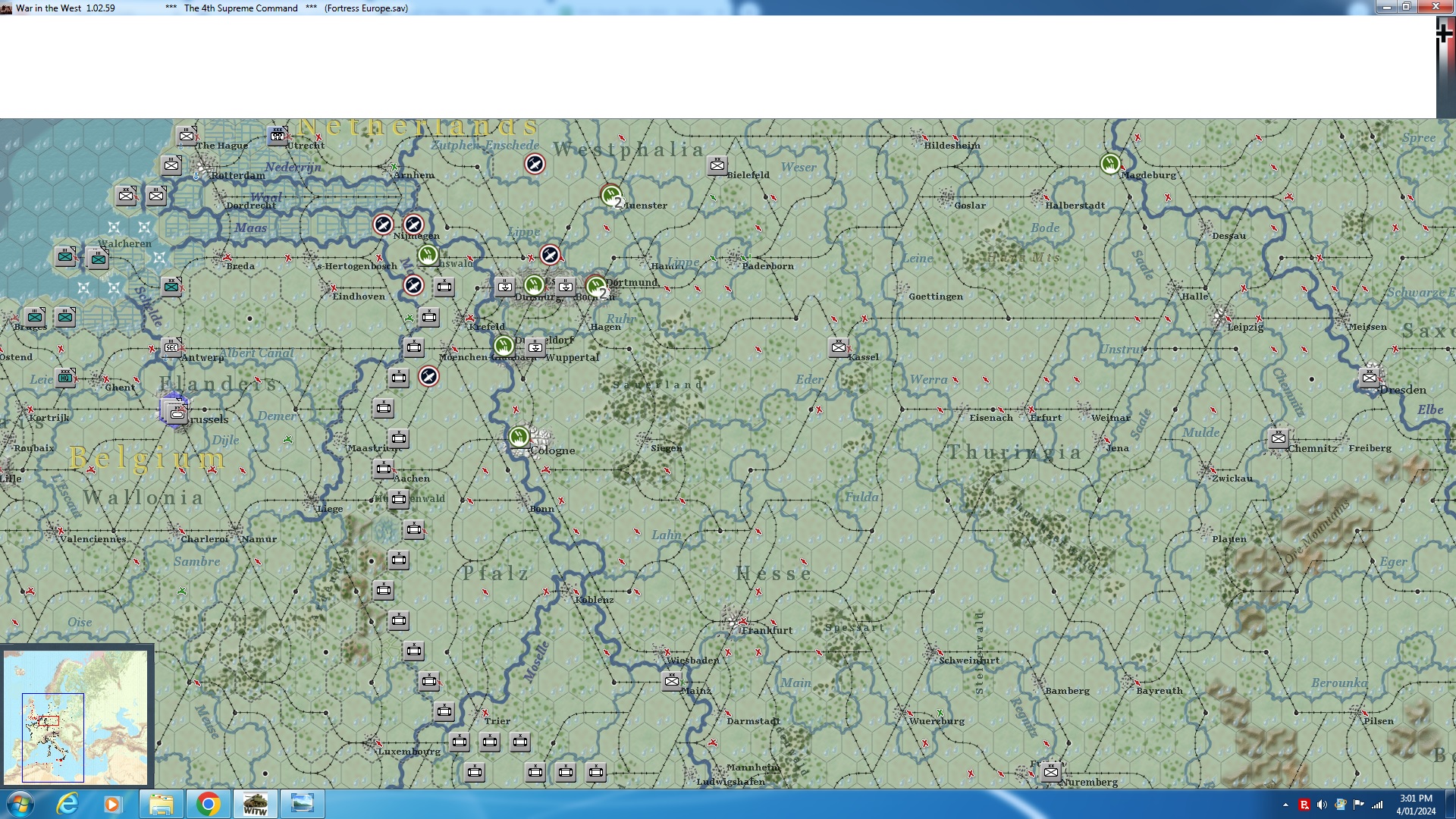
Task: Open Google Chrome from the taskbar
Action: pyautogui.click(x=208, y=804)
